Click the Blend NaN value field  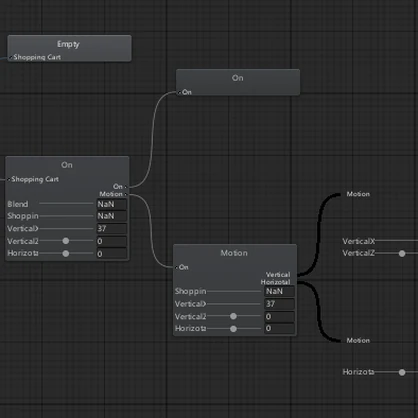[x=112, y=204]
